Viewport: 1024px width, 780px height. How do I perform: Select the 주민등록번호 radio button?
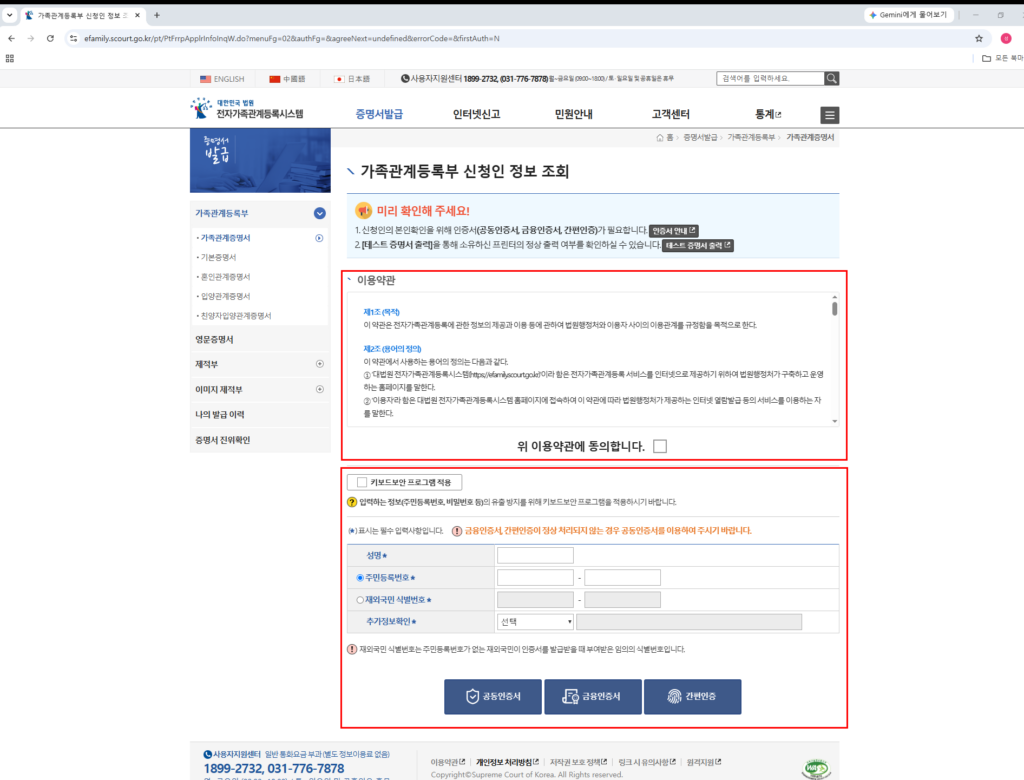point(360,577)
